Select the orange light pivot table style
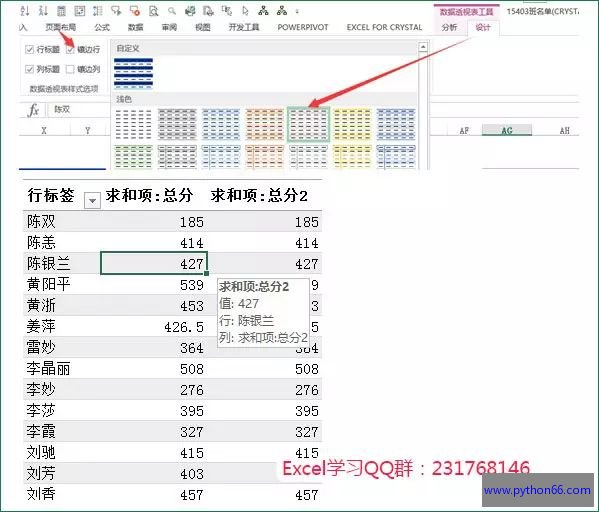Screen dimensions: 599x512 pyautogui.click(x=265, y=124)
